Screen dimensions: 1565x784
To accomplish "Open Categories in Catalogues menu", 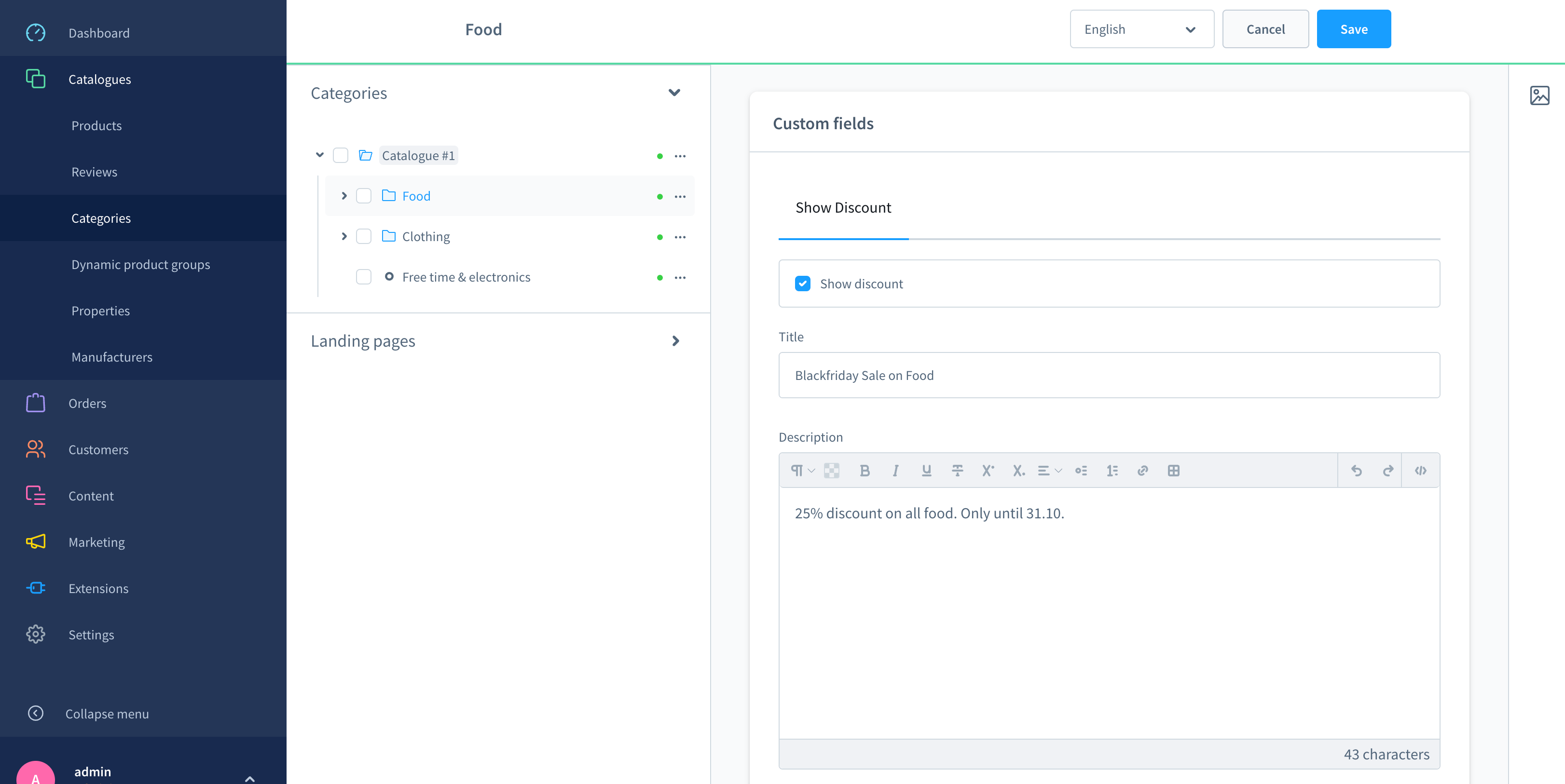I will click(101, 218).
